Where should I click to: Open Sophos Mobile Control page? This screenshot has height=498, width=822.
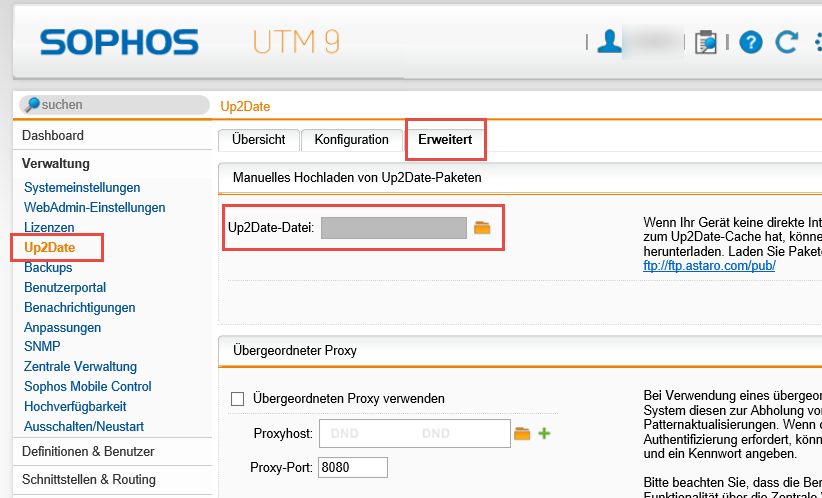click(x=88, y=386)
